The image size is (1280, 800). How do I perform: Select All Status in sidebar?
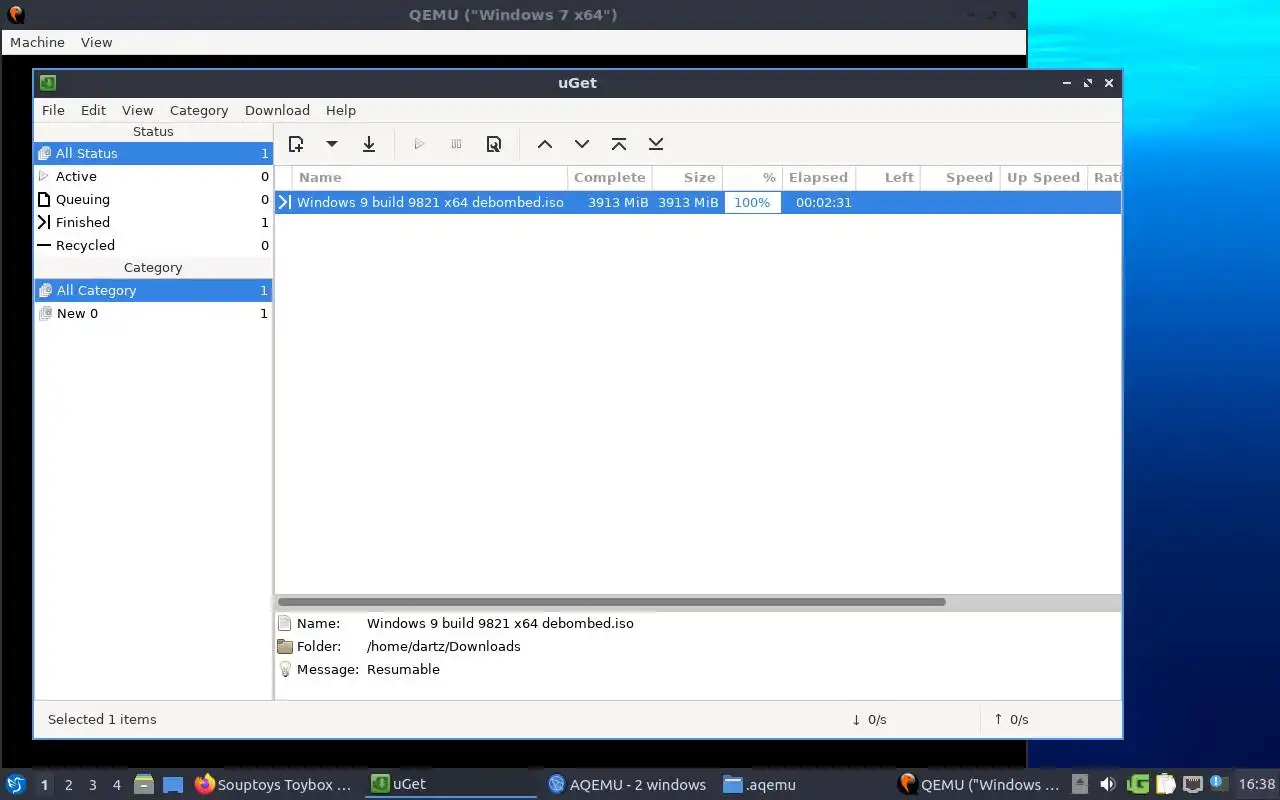[153, 153]
